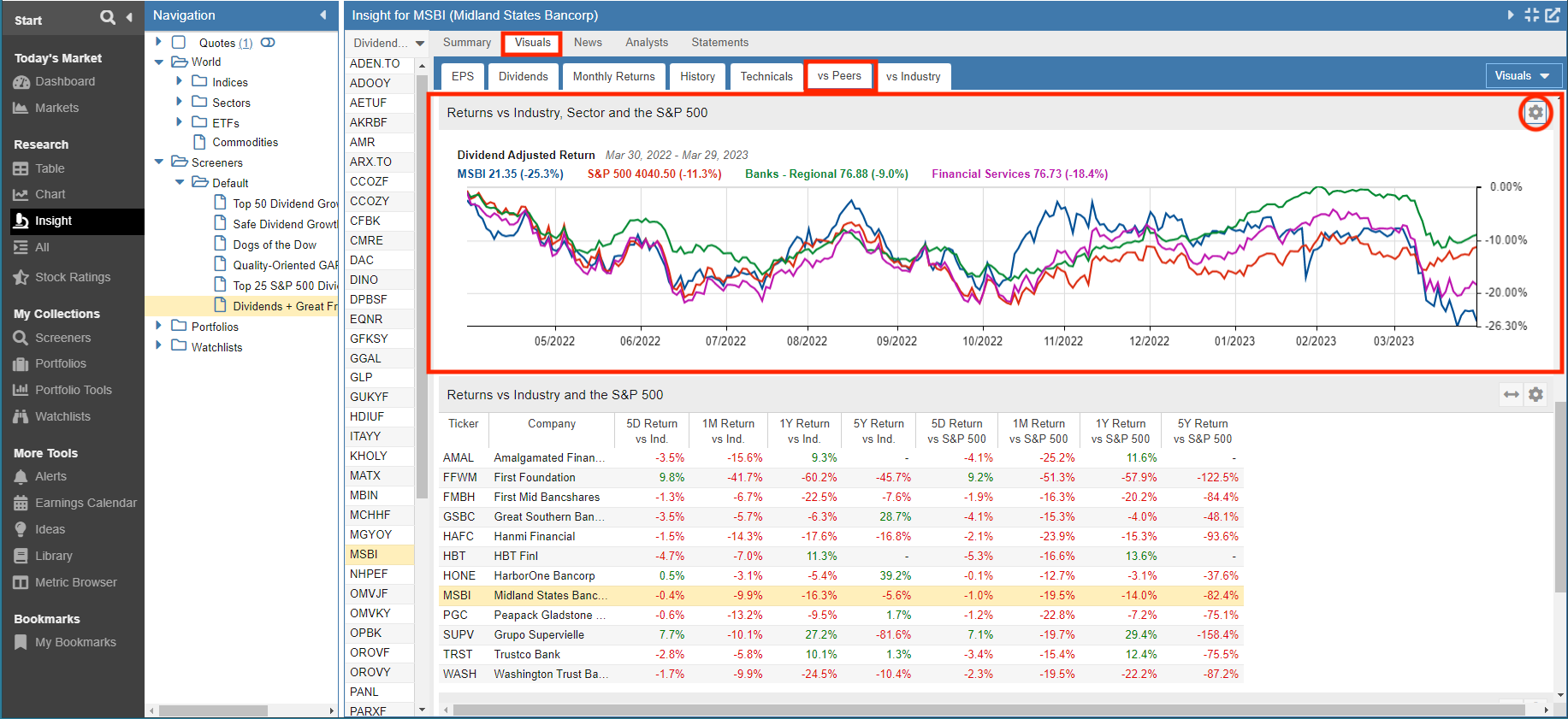The image size is (1568, 719).
Task: Select ticker KHOLY in the list
Action: click(369, 456)
